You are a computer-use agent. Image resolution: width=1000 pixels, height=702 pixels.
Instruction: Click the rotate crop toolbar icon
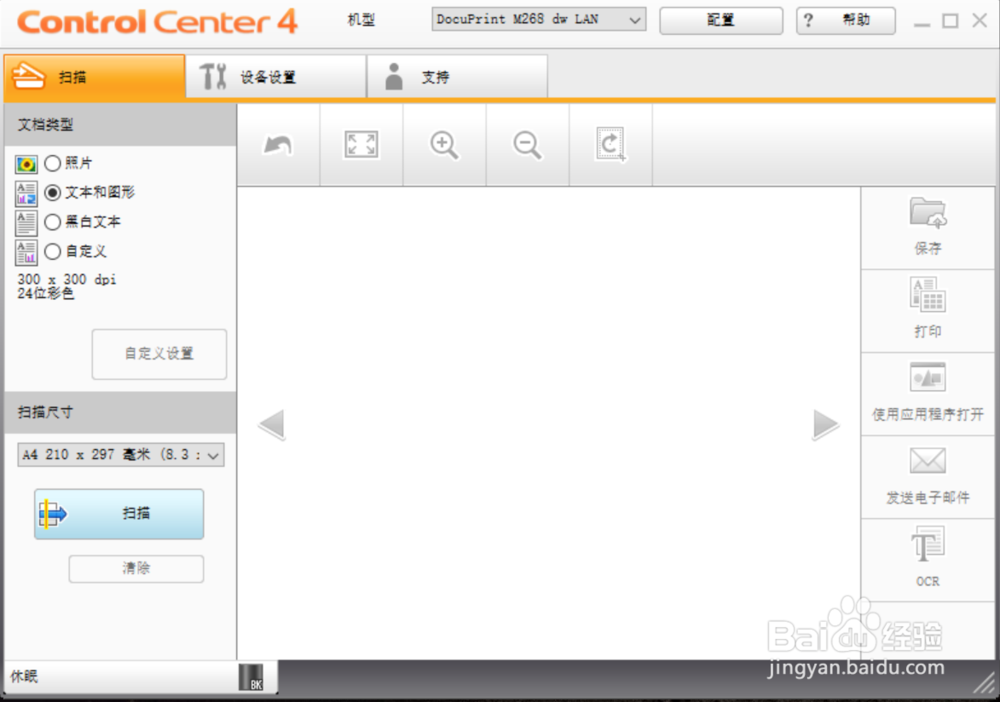[x=610, y=145]
